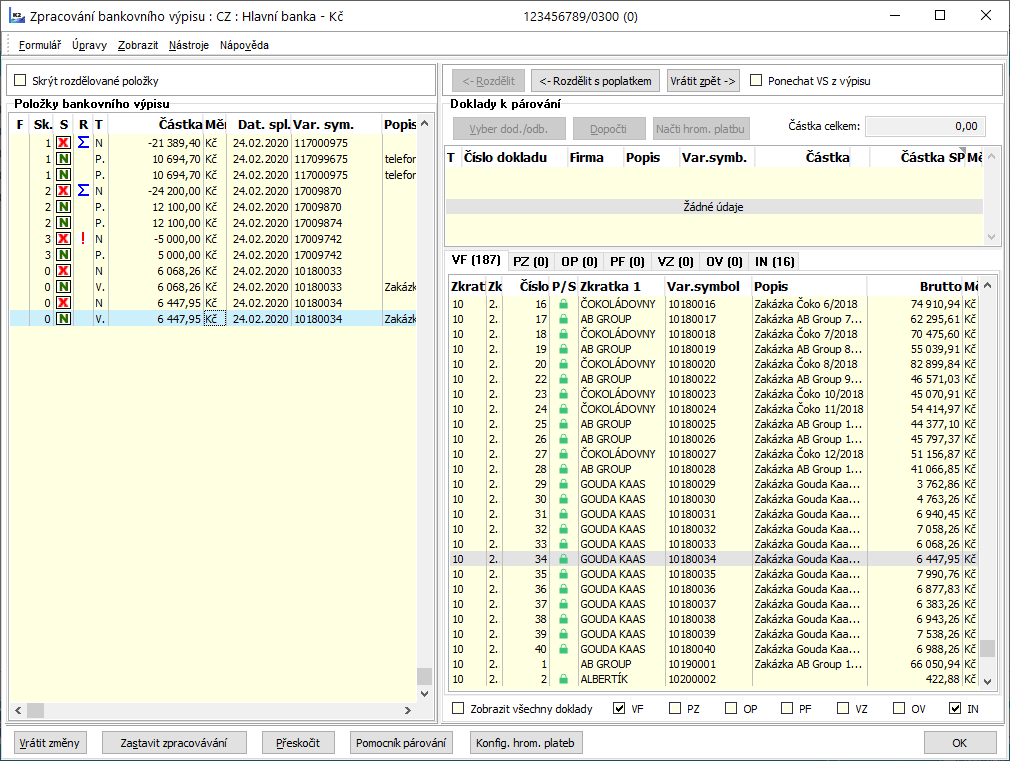Viewport: 1010px width, 761px height.
Task: Click green lock icon for document 34
Action: [x=563, y=559]
